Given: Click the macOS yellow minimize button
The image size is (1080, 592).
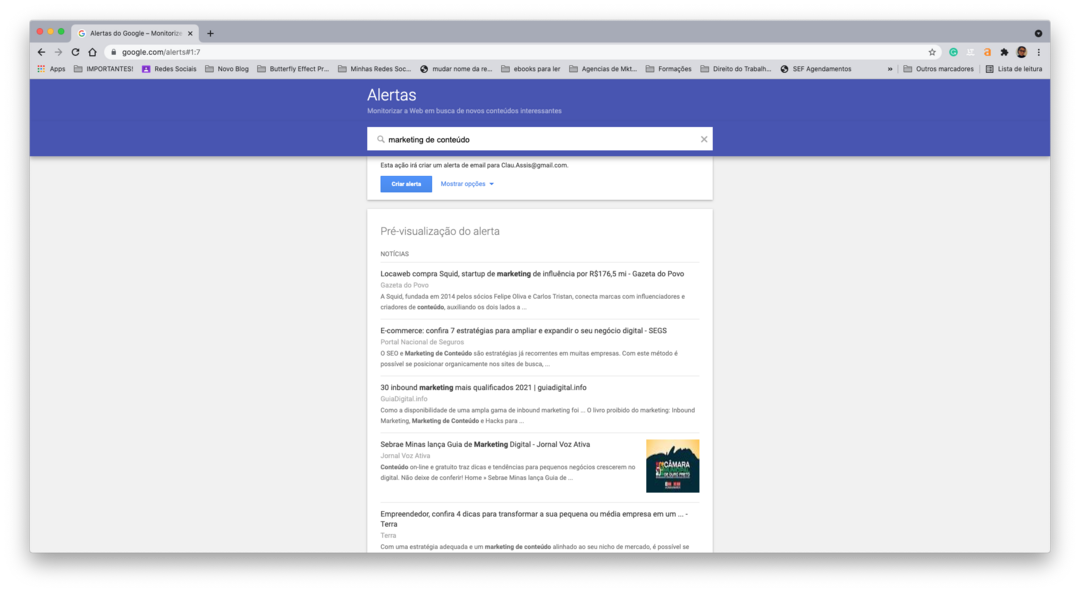Looking at the screenshot, I should click(50, 32).
